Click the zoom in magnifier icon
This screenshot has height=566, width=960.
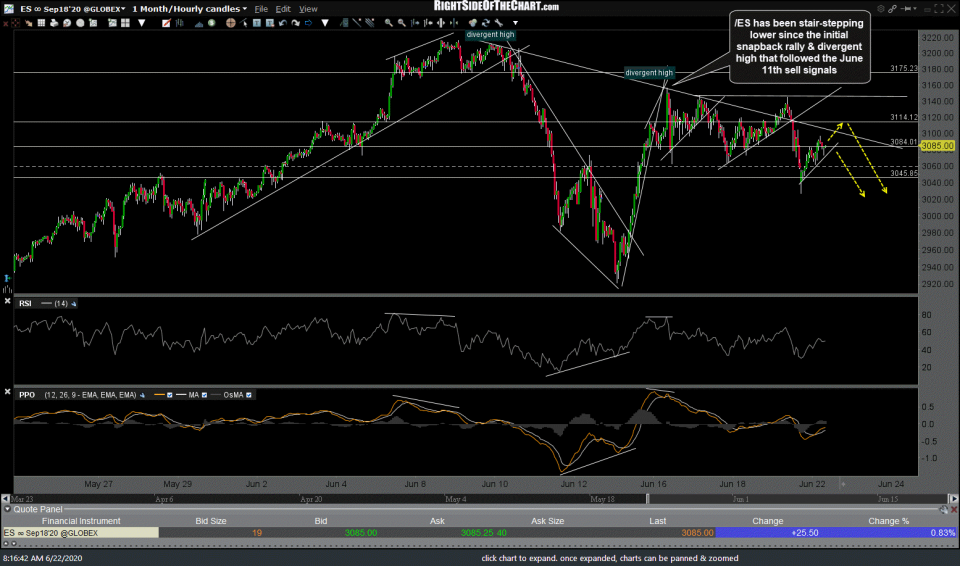[389, 23]
